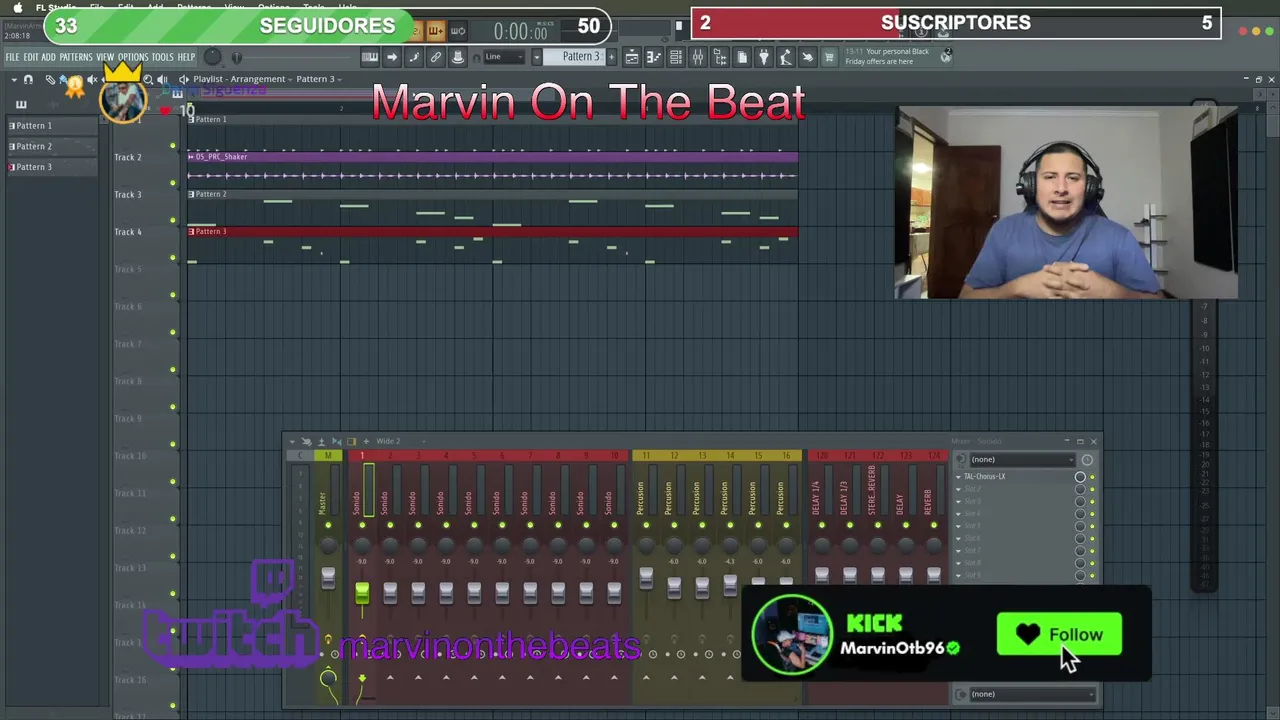Click the pan knob on the Master channel
The width and height of the screenshot is (1280, 720).
[x=328, y=545]
